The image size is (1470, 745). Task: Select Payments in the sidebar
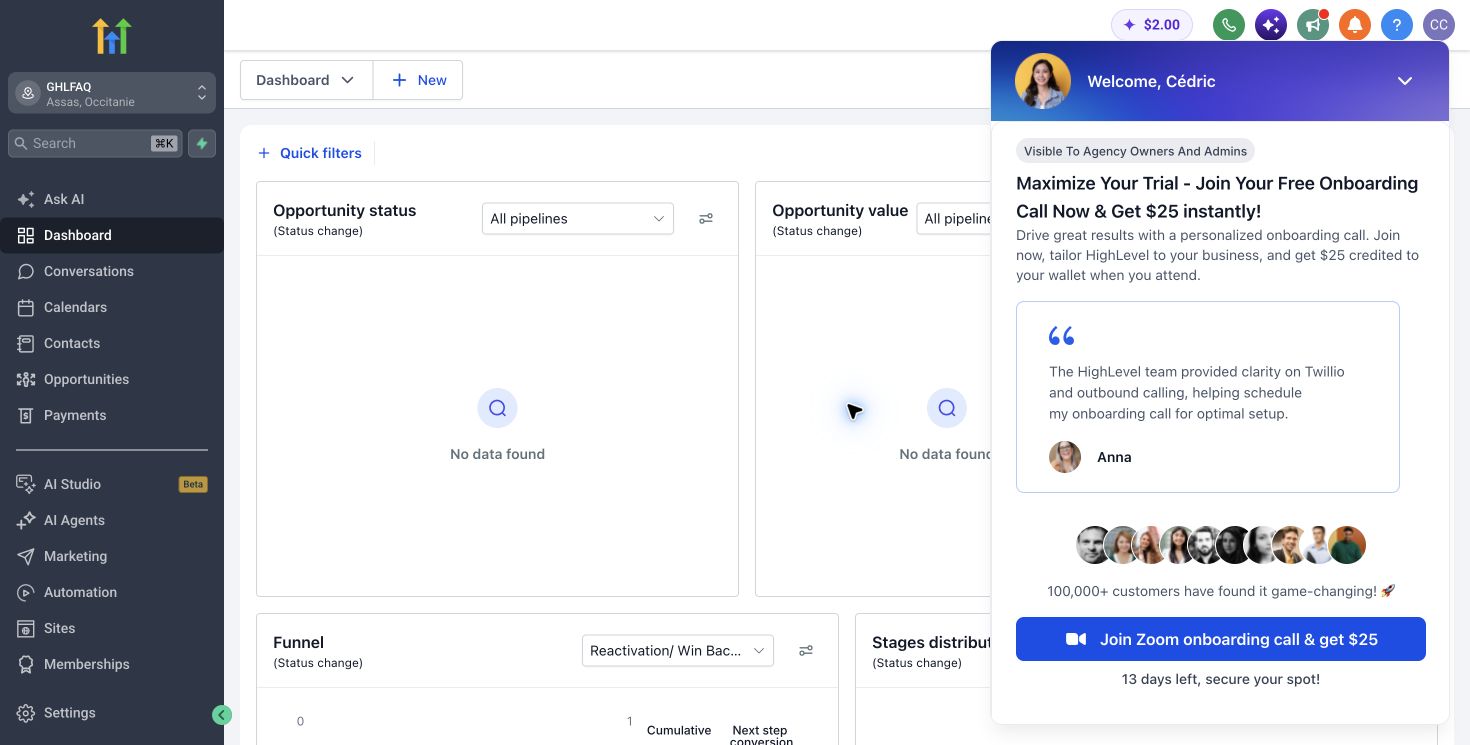112,415
